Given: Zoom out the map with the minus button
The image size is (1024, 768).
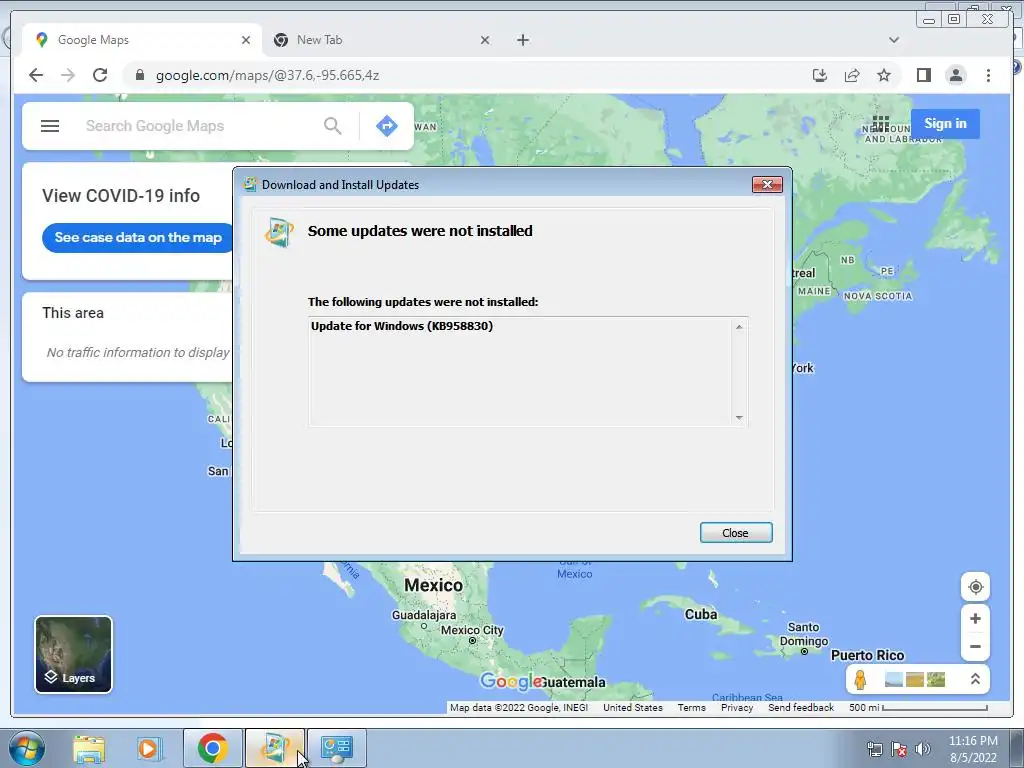Looking at the screenshot, I should (x=975, y=647).
